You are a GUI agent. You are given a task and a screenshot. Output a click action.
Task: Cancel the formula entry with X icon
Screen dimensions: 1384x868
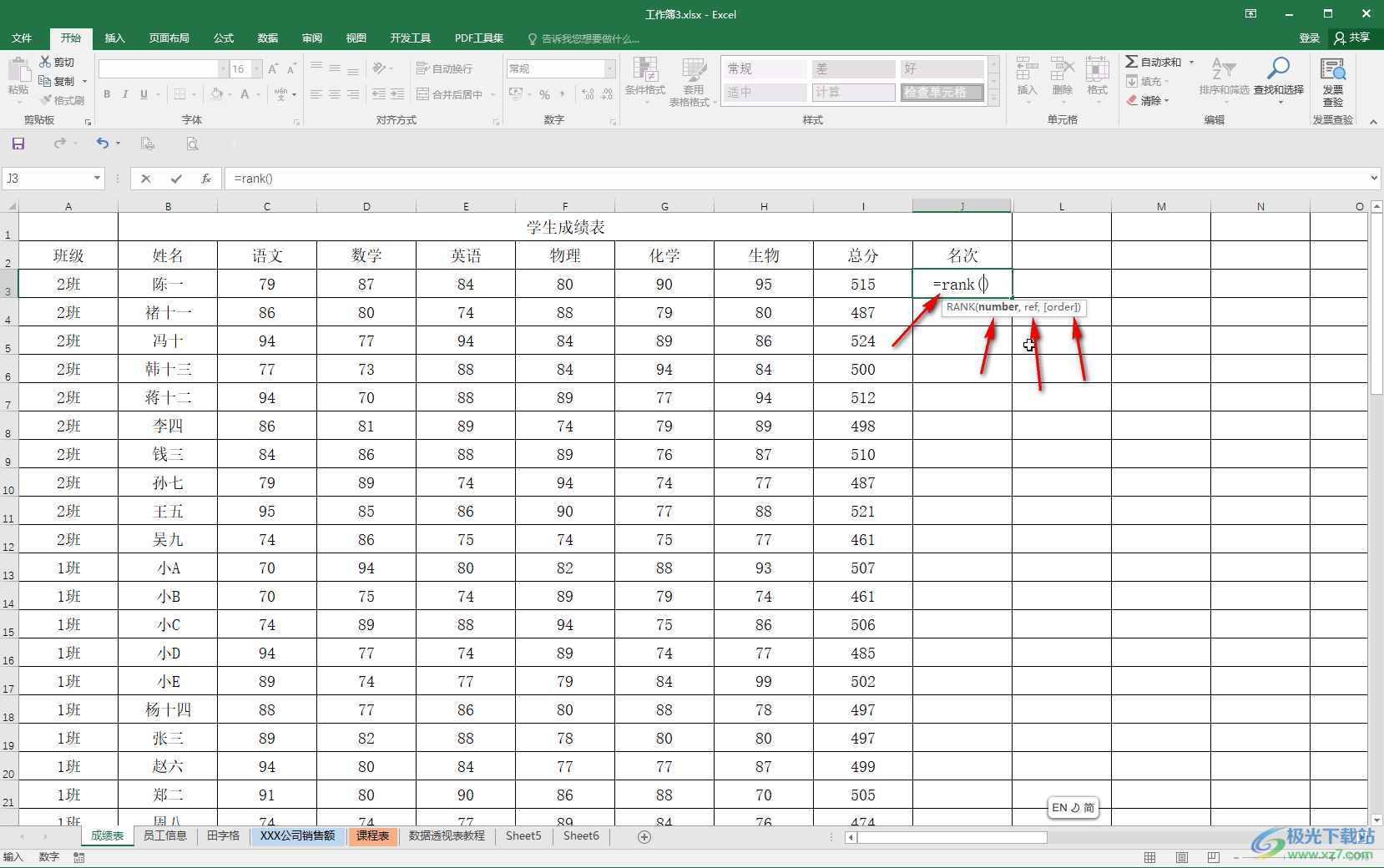click(x=146, y=179)
